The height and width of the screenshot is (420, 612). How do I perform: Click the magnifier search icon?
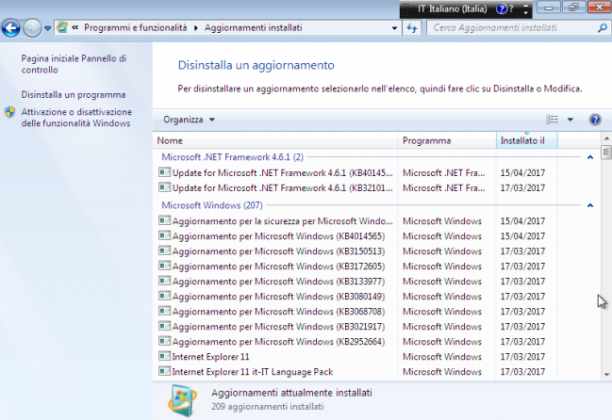(x=602, y=28)
